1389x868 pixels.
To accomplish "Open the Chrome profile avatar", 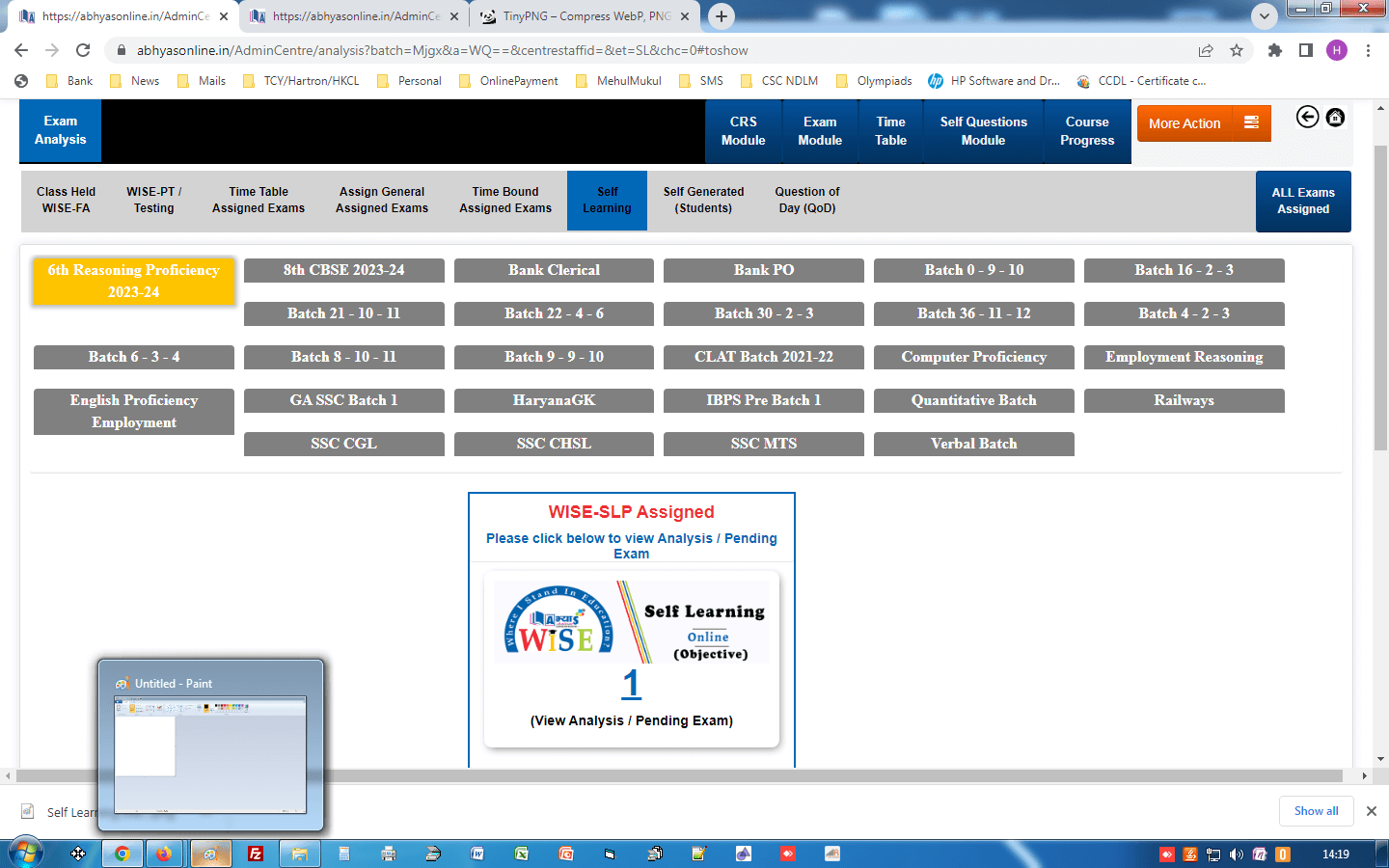I will click(1337, 50).
